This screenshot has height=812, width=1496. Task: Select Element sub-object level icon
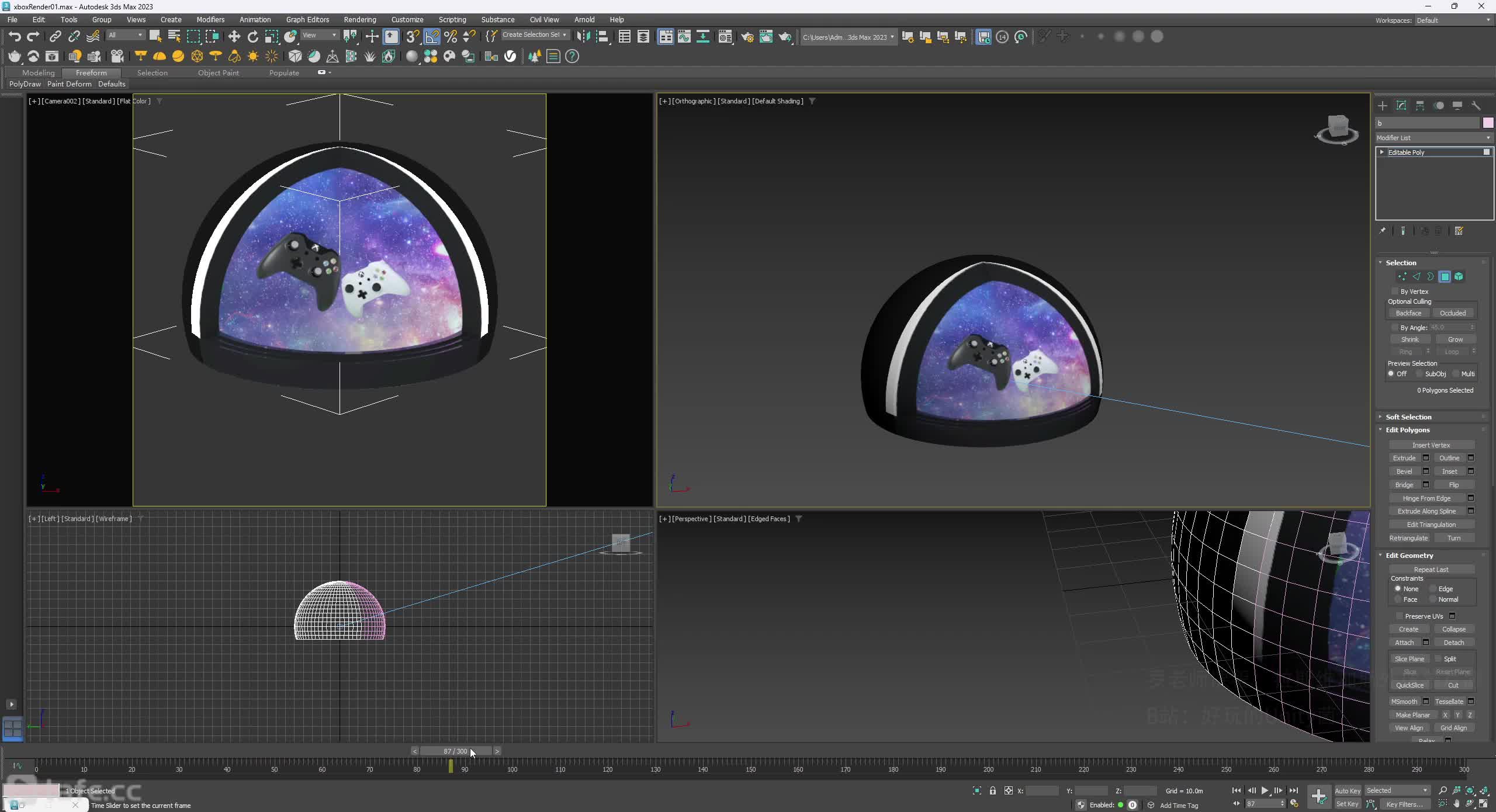tap(1459, 277)
